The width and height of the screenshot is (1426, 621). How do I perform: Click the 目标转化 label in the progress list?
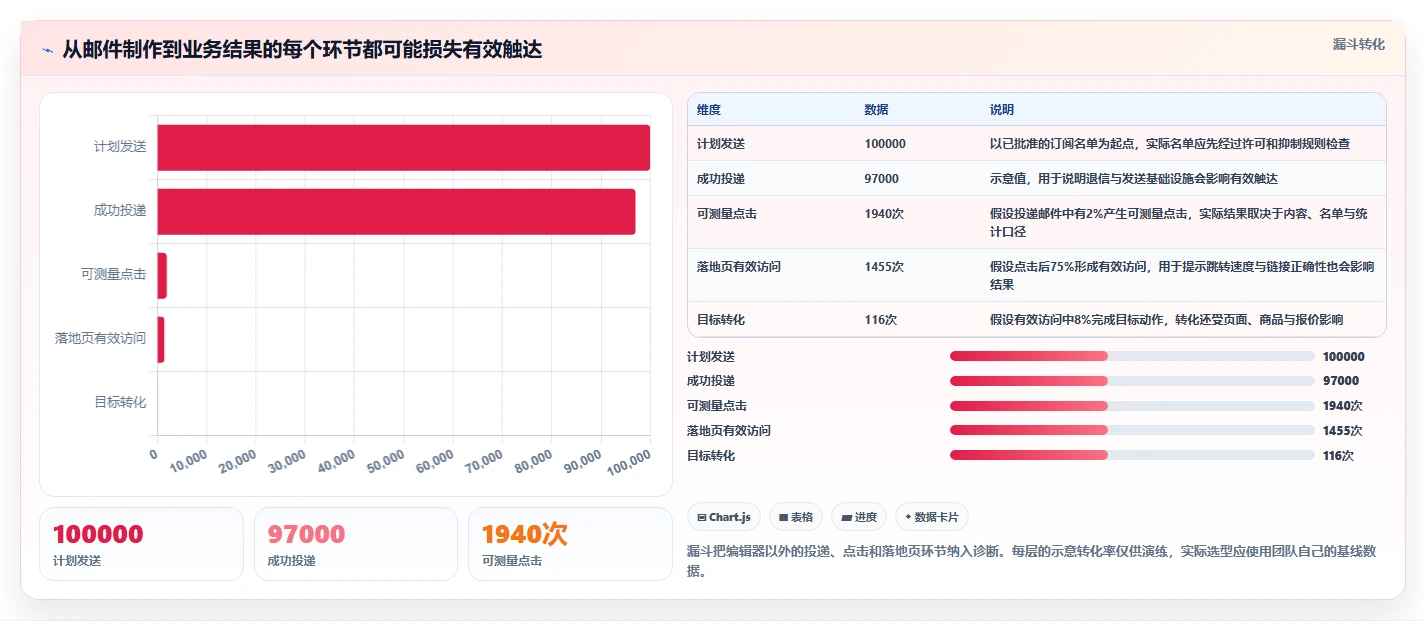click(711, 455)
